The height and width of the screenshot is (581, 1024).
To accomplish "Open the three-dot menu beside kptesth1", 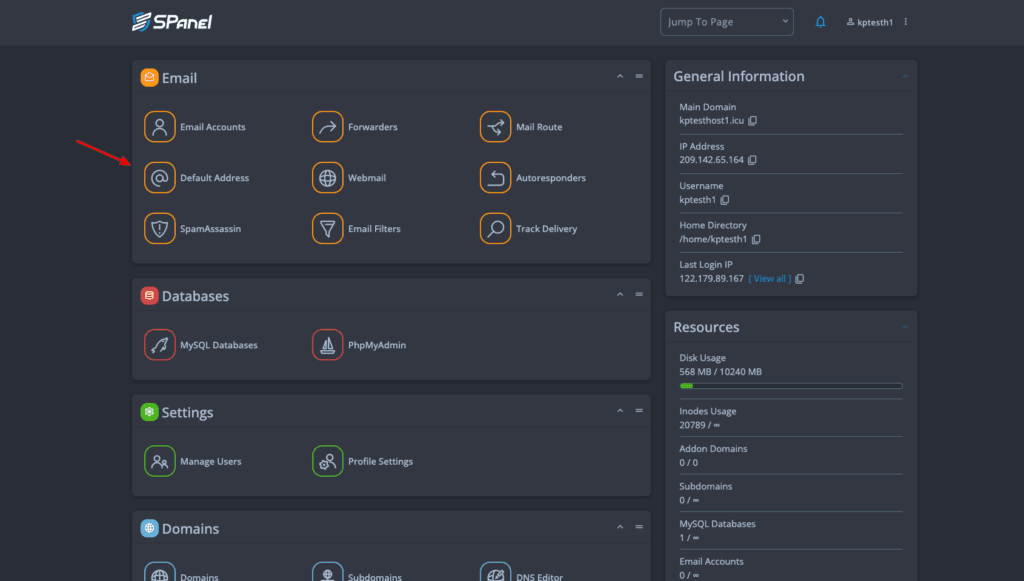I will 906,22.
